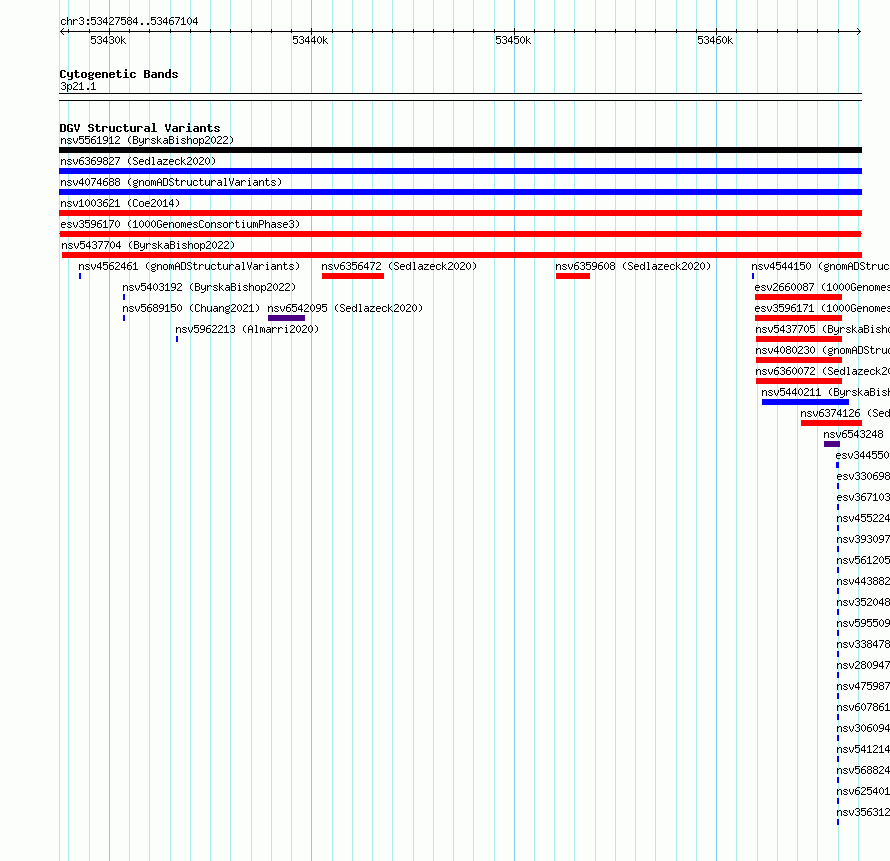Viewport: 890px width, 861px height.
Task: Click the purple bar under nsv6542095
Action: coord(287,318)
